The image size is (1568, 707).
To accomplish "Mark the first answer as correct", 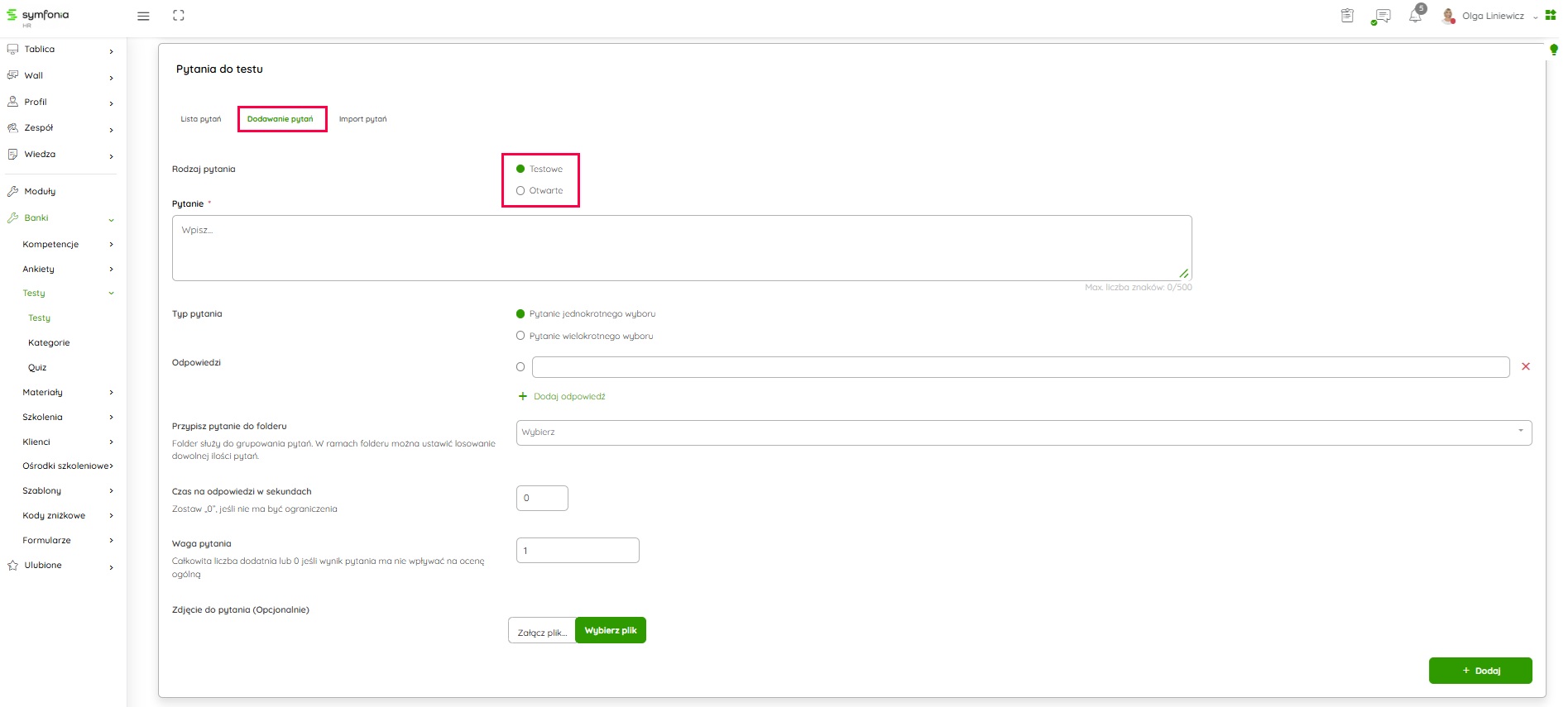I will click(x=520, y=367).
